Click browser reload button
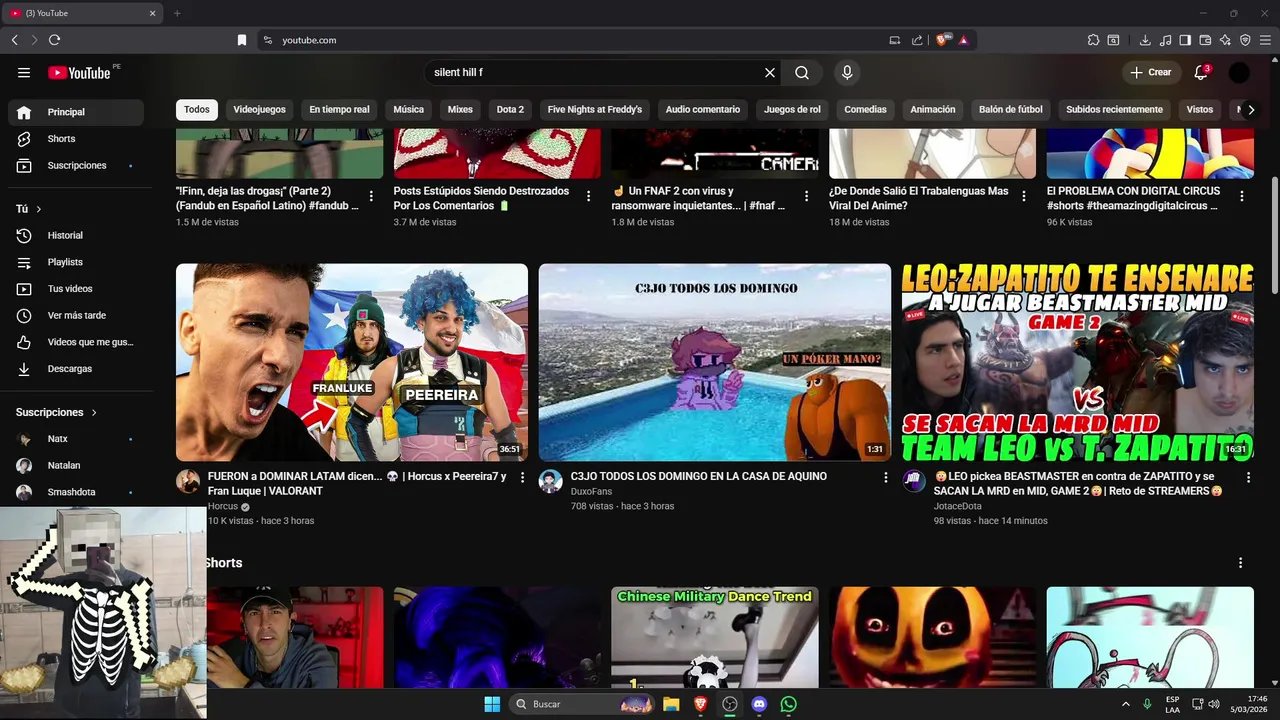This screenshot has height=720, width=1280. (x=54, y=40)
